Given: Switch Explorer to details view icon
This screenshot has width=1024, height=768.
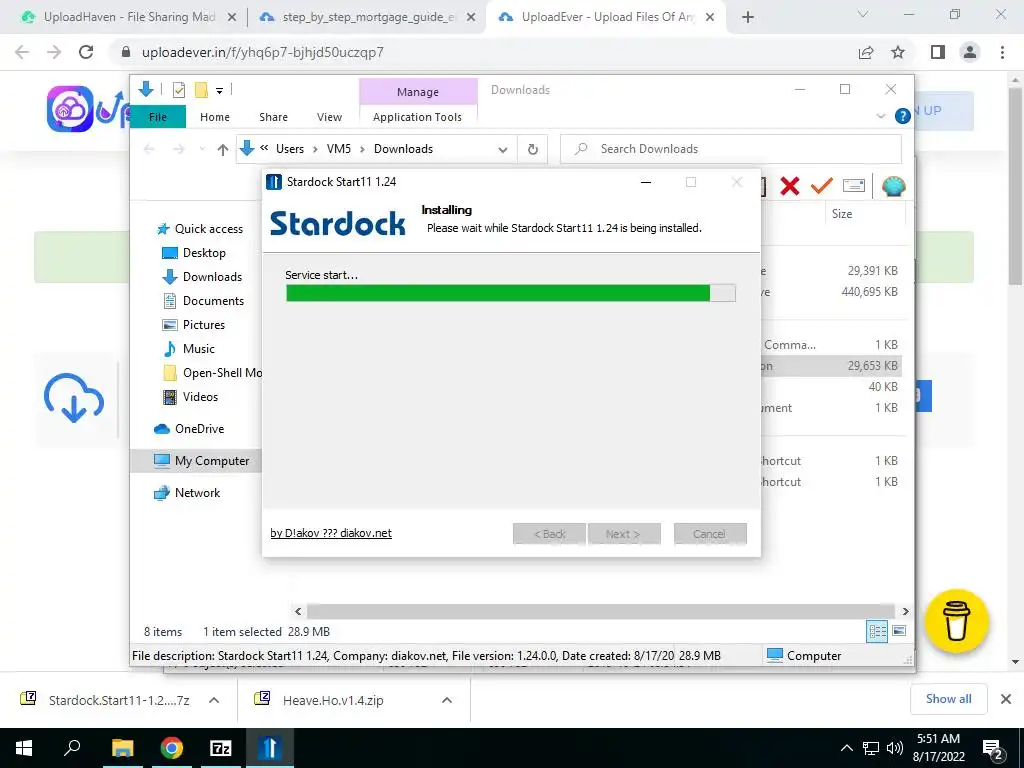Looking at the screenshot, I should (x=877, y=631).
